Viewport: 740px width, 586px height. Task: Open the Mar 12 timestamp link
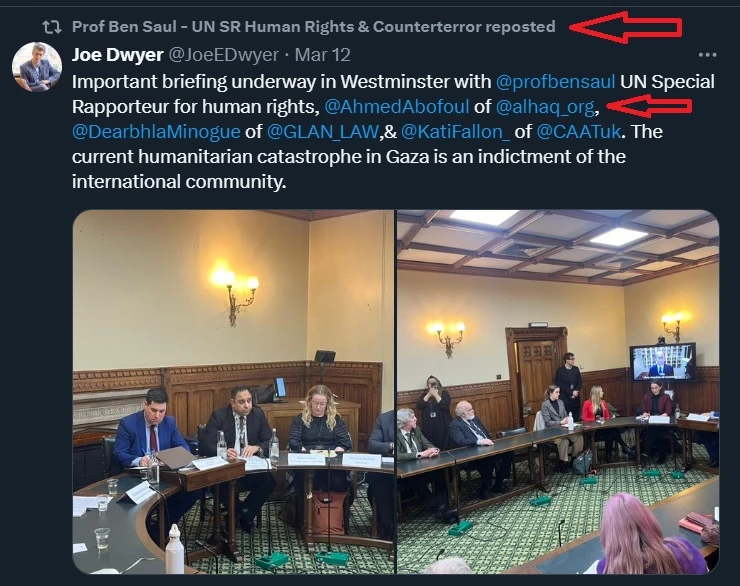[x=322, y=55]
